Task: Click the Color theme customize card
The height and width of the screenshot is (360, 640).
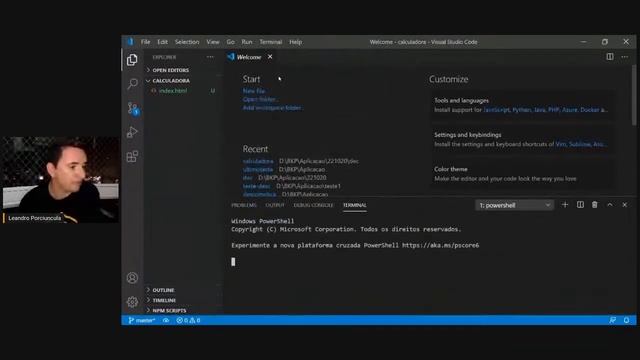Action: coord(522,174)
